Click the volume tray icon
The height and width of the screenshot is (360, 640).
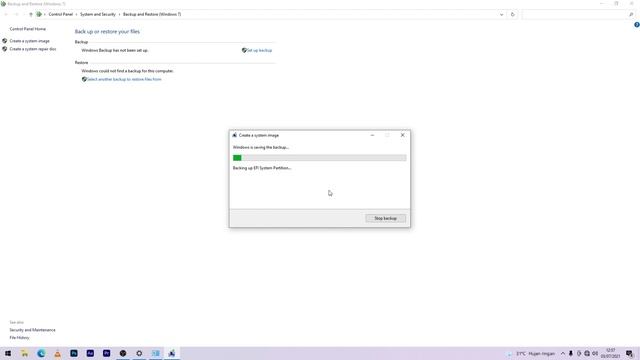tap(595, 353)
